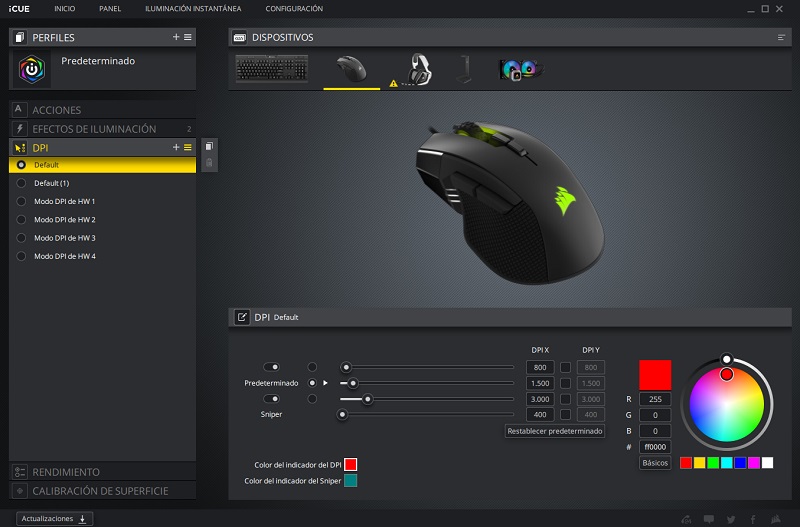
Task: Select the keyboard device icon
Action: [271, 69]
